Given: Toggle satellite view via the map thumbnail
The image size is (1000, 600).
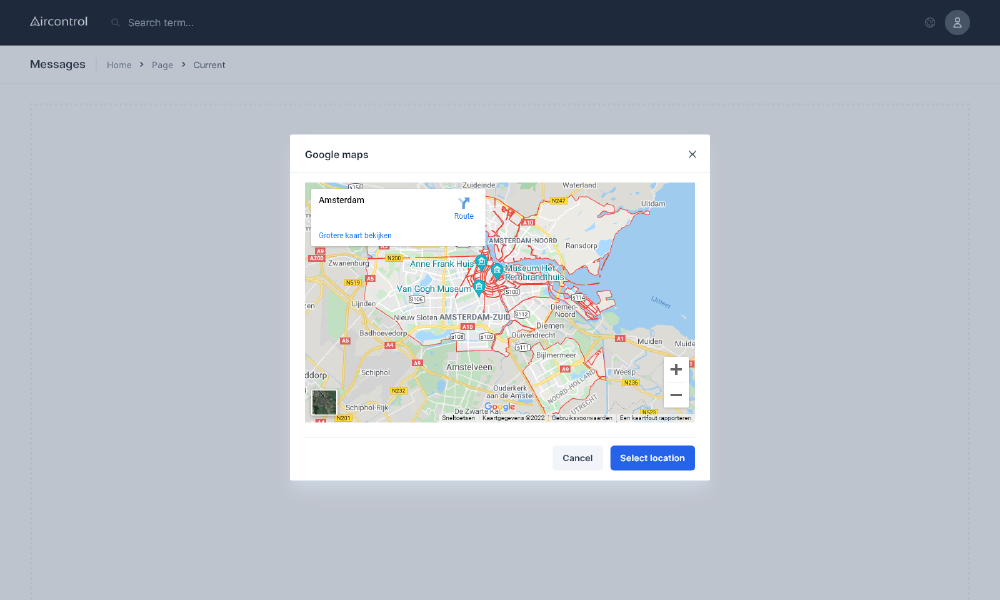Looking at the screenshot, I should 324,401.
